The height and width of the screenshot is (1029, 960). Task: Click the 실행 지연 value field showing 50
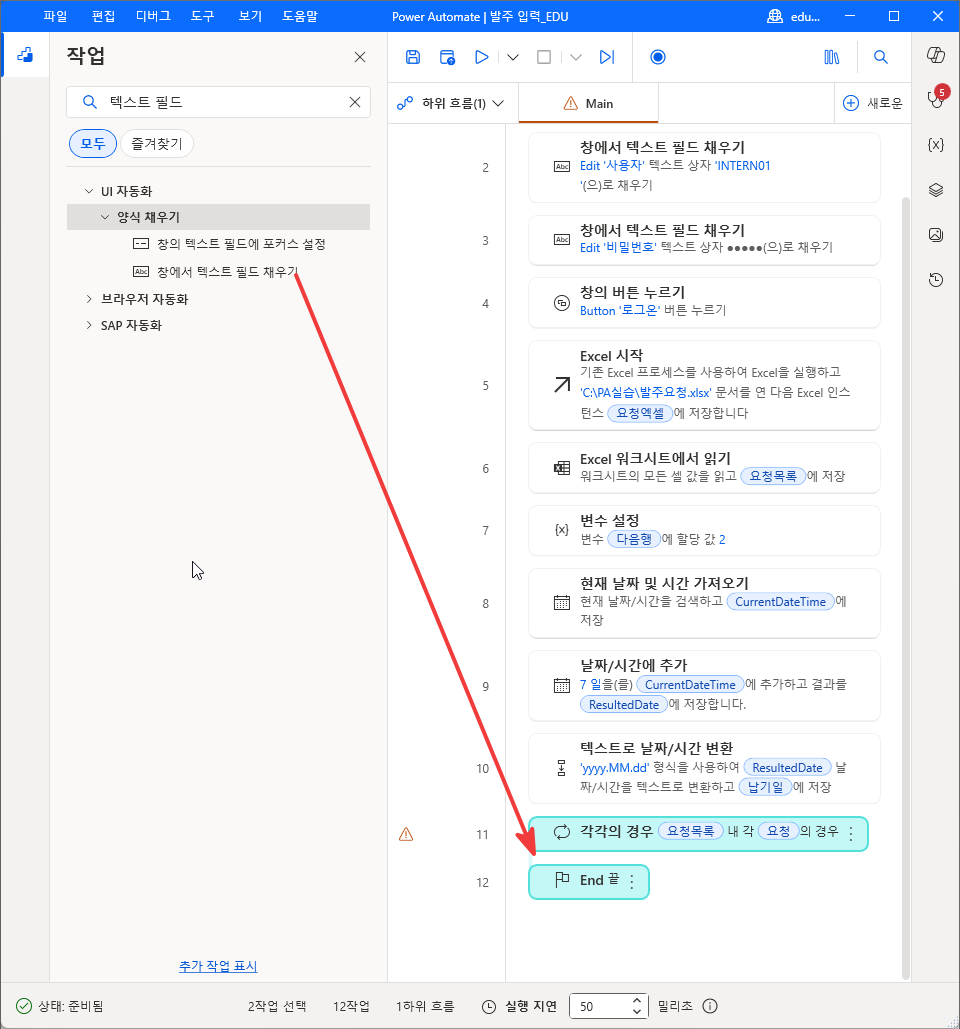coord(602,1006)
